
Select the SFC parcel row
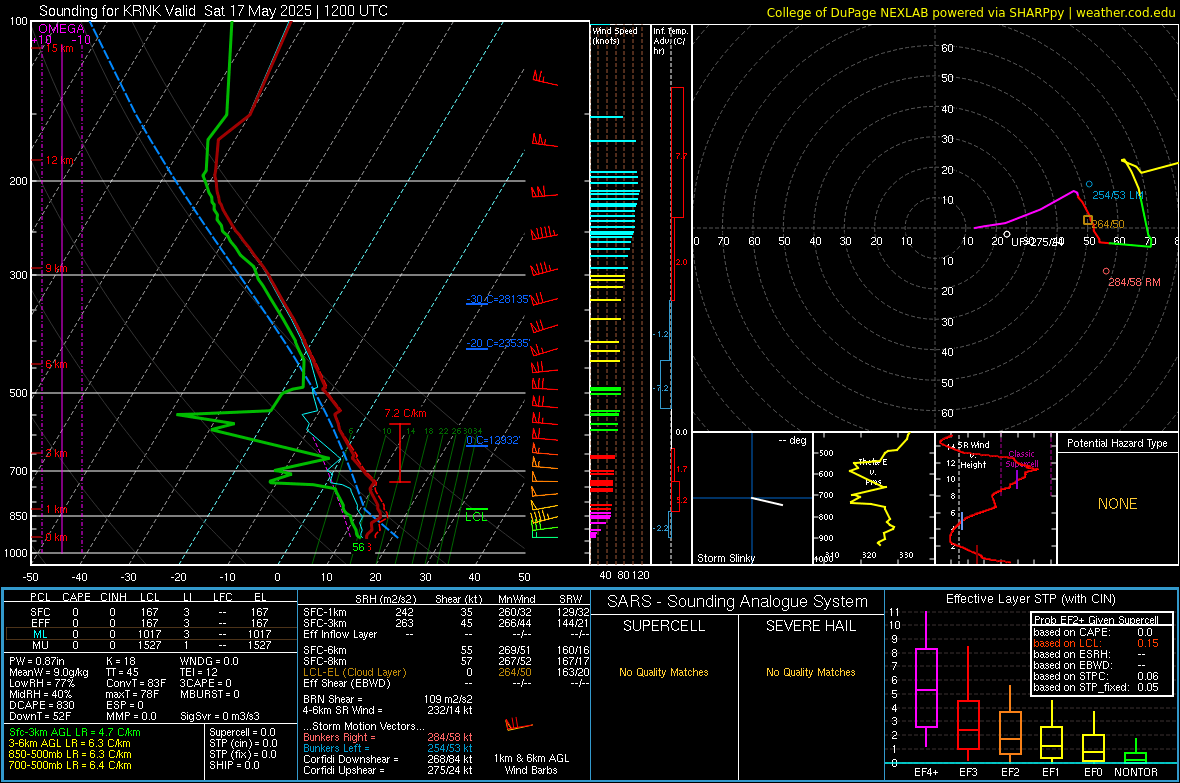pos(149,612)
